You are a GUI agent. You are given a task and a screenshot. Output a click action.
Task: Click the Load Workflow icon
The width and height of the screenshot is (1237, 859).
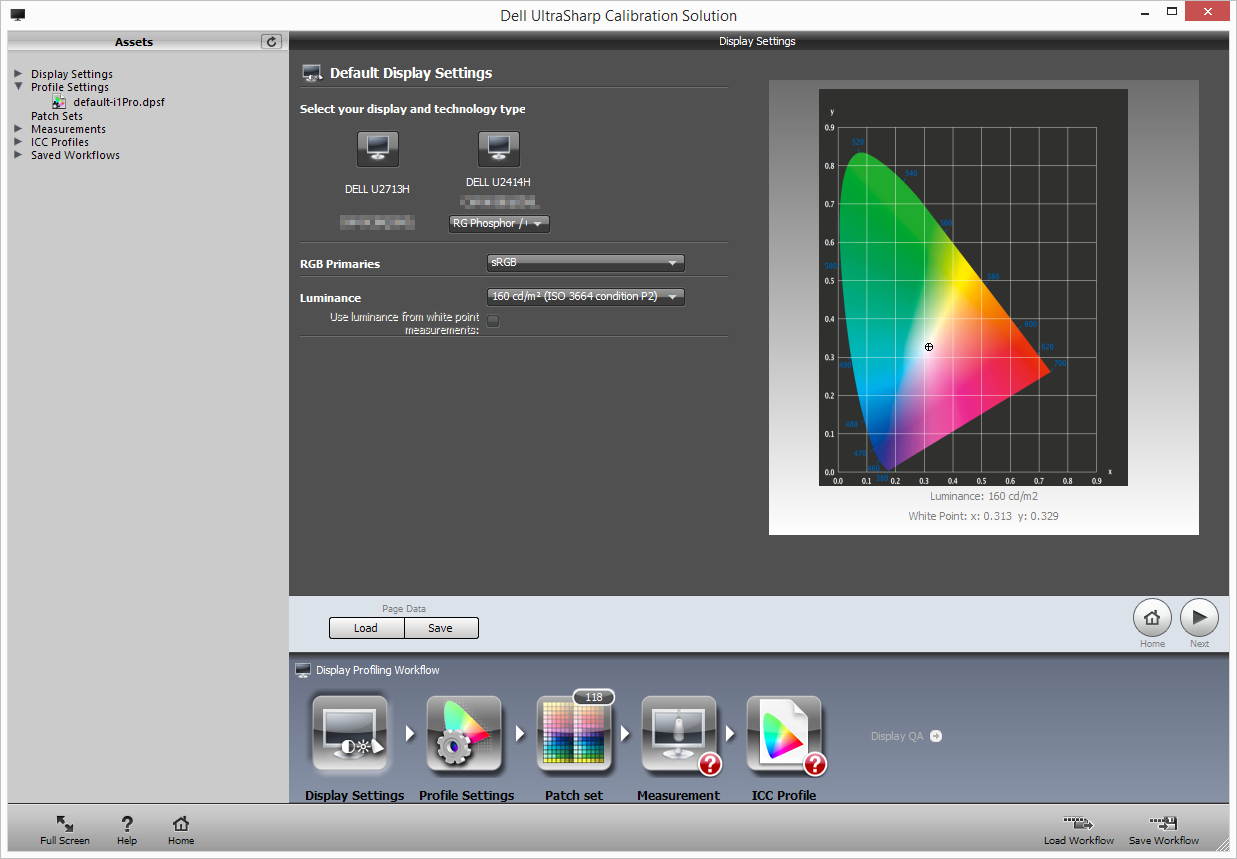pos(1078,823)
